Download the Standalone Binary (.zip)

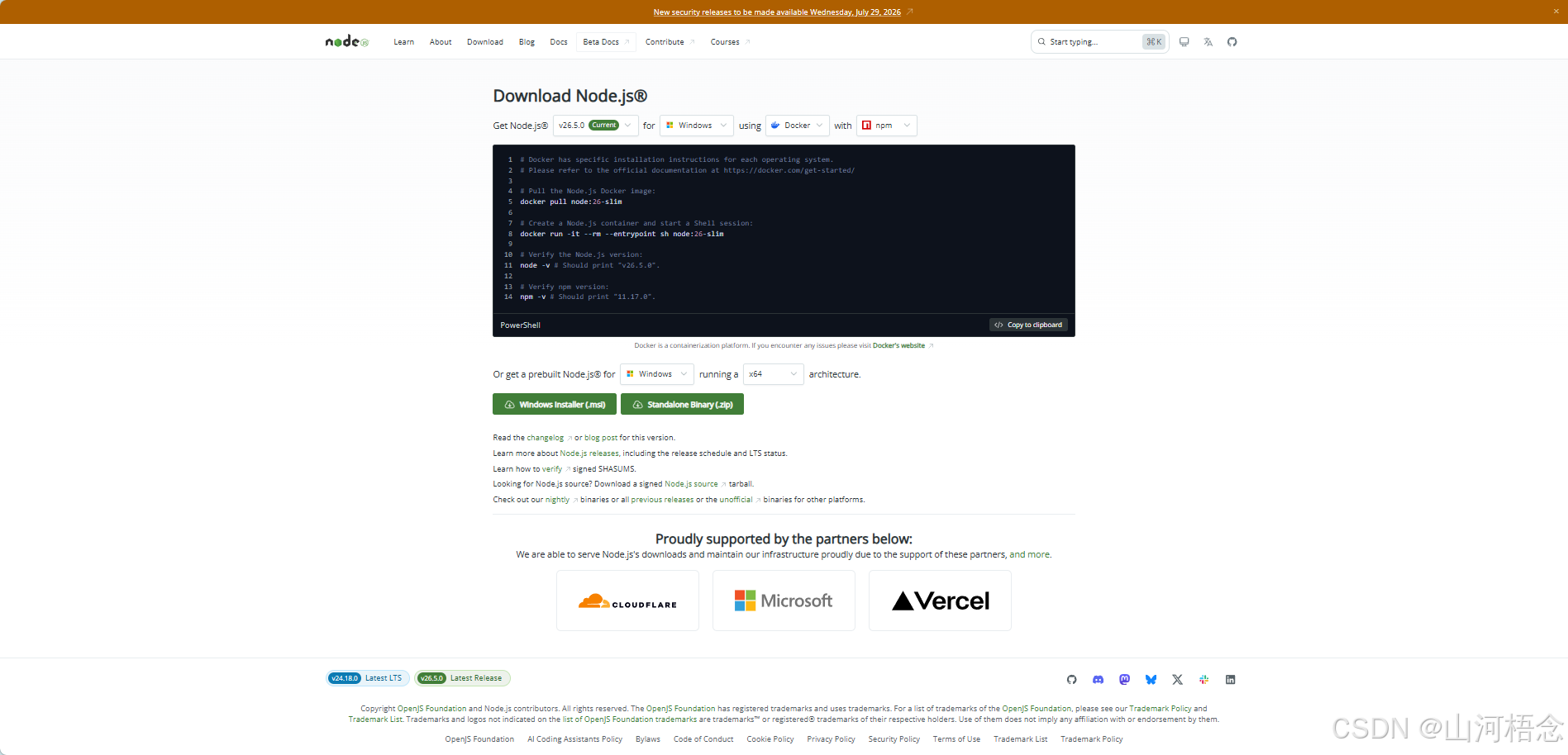(682, 404)
